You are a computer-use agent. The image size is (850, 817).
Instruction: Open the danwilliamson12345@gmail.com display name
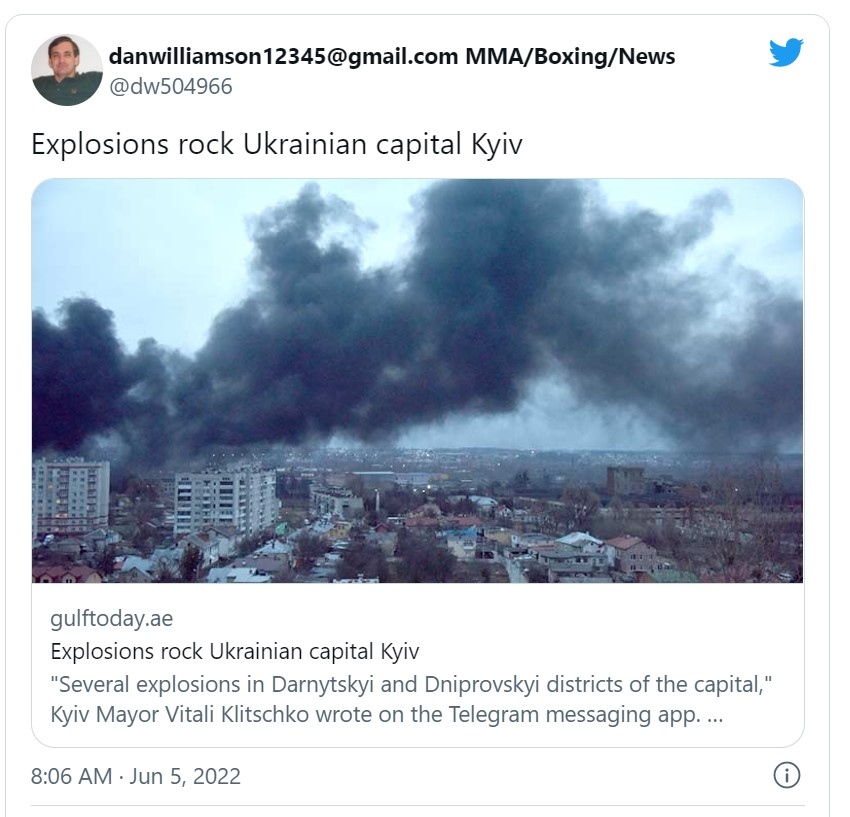click(284, 56)
